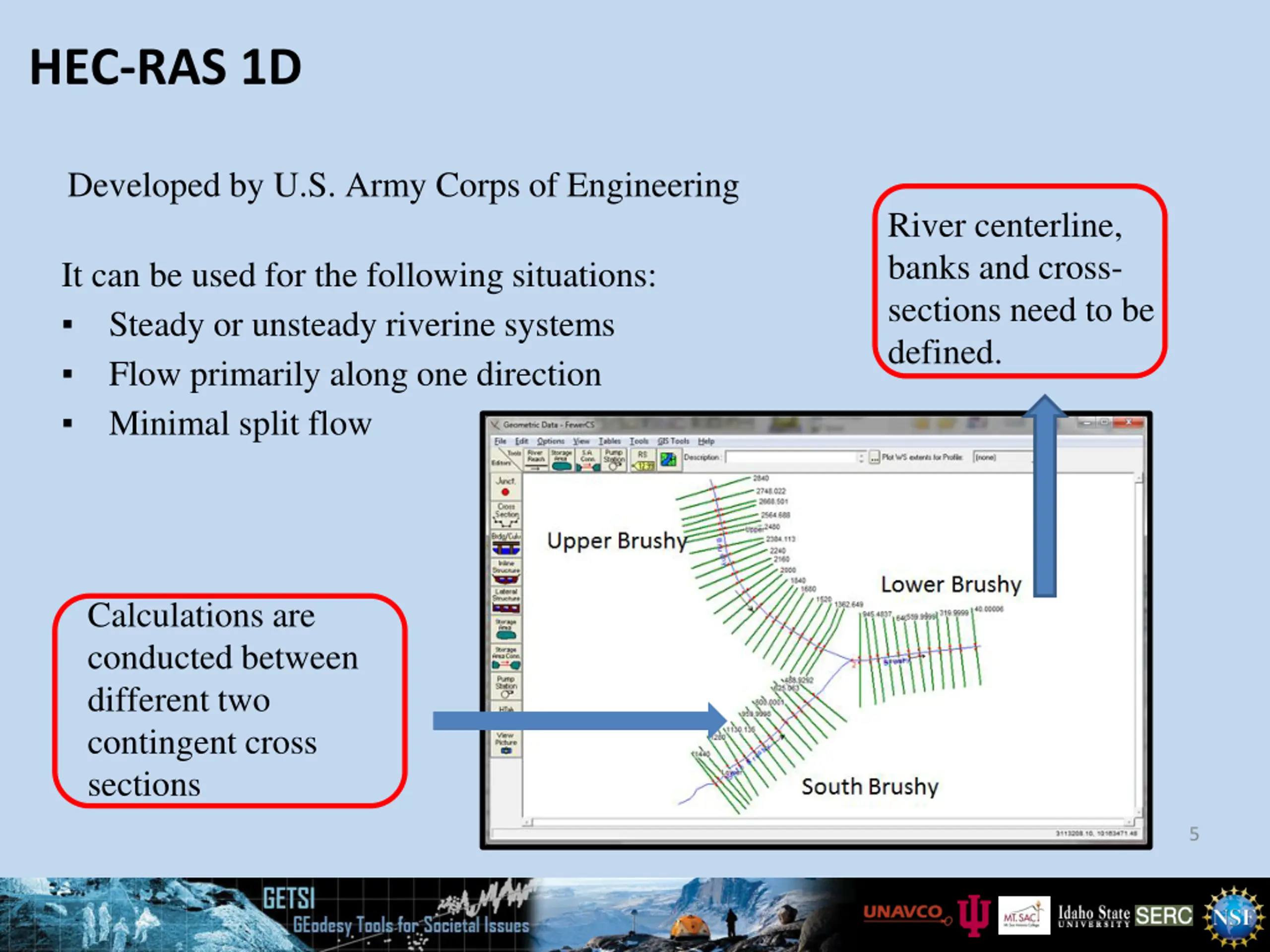This screenshot has width=1270, height=952.
Task: Open the GIS Tools menu
Action: tap(673, 441)
